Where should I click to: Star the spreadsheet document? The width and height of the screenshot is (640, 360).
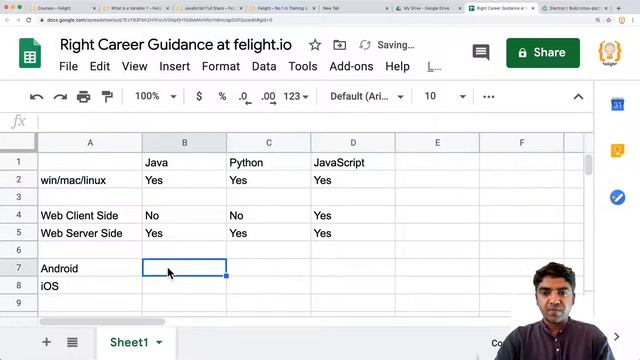[315, 45]
